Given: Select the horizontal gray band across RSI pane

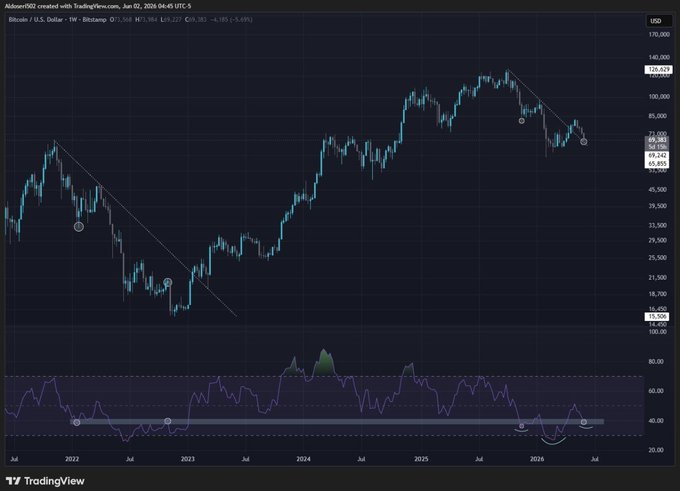Looking at the screenshot, I should tap(337, 422).
